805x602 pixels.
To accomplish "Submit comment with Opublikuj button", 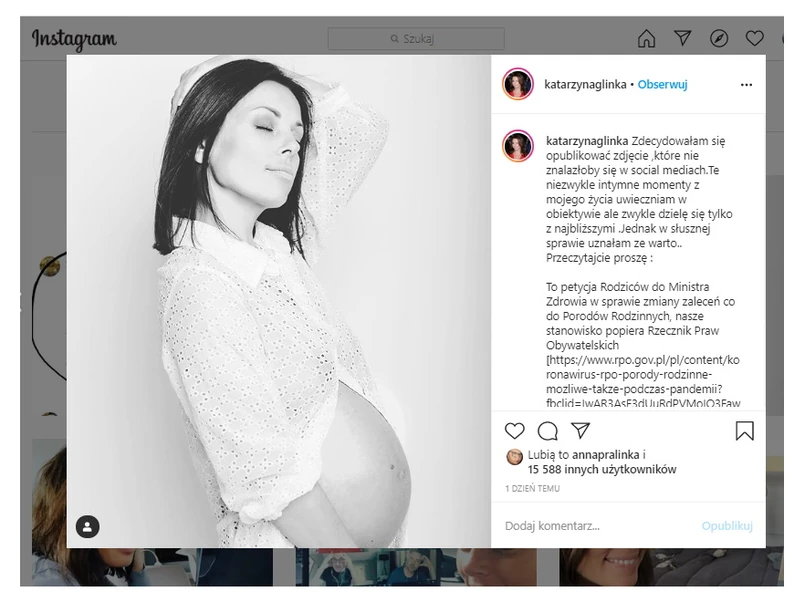I will coord(727,526).
